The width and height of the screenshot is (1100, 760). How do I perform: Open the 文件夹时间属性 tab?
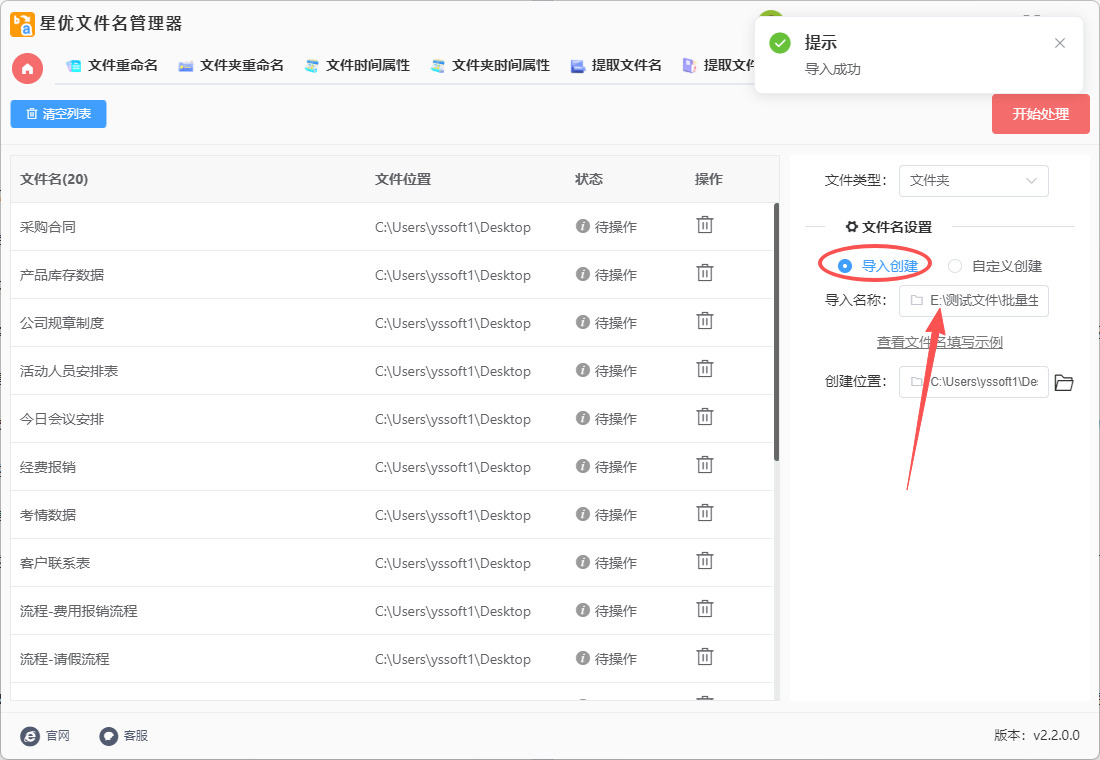(x=490, y=66)
